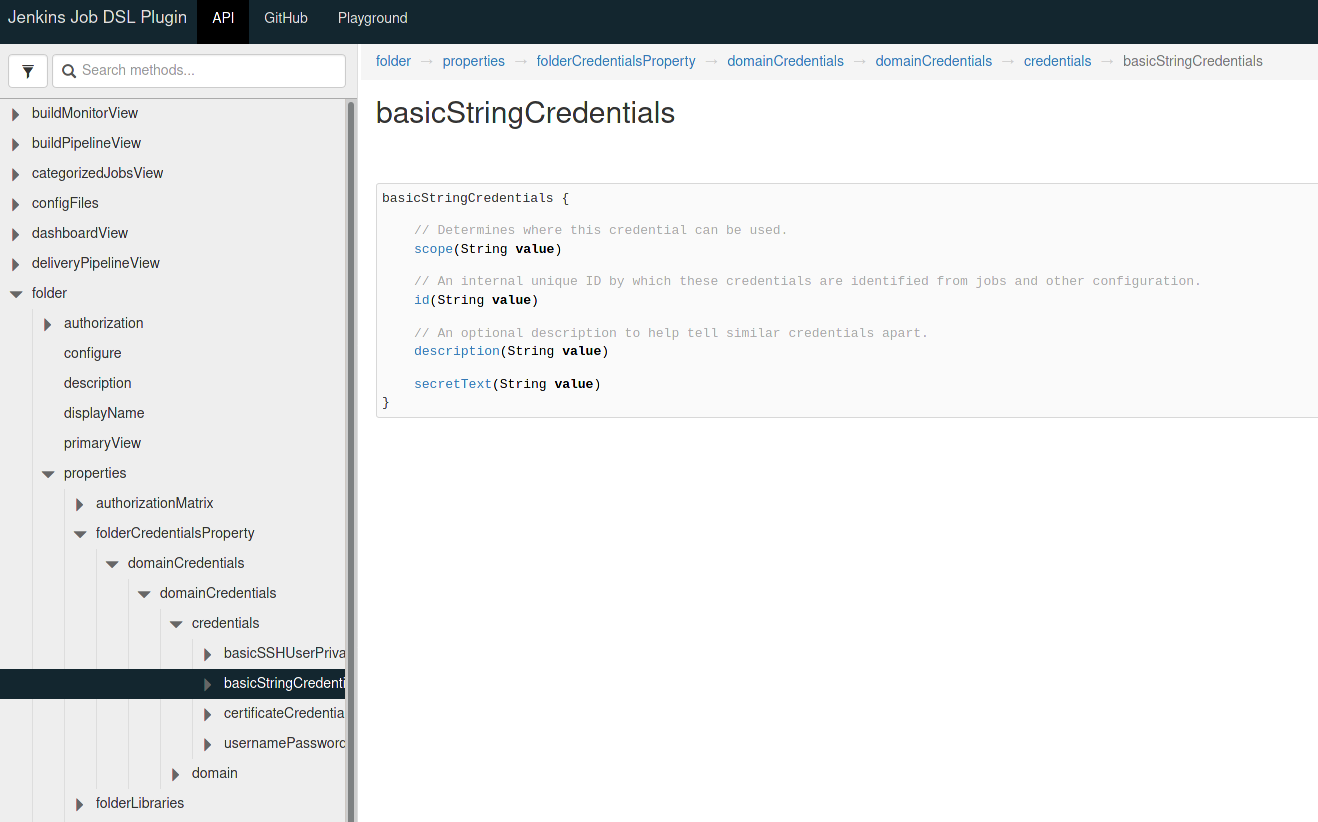The image size is (1318, 822).
Task: Expand the configFiles node arrow
Action: click(15, 204)
